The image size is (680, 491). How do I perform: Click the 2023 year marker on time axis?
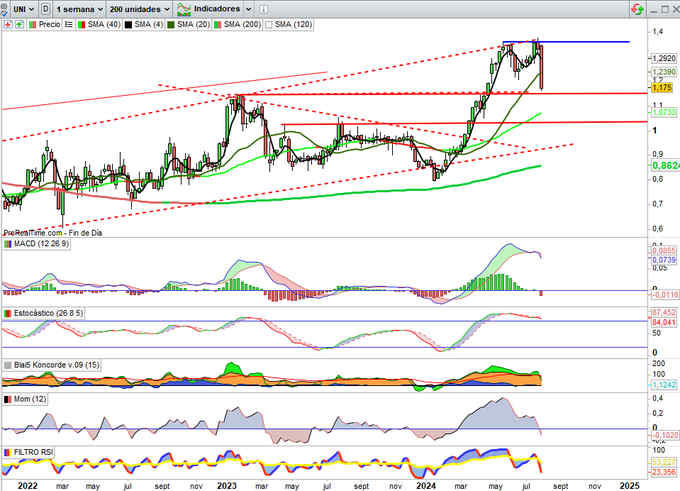pyautogui.click(x=227, y=486)
